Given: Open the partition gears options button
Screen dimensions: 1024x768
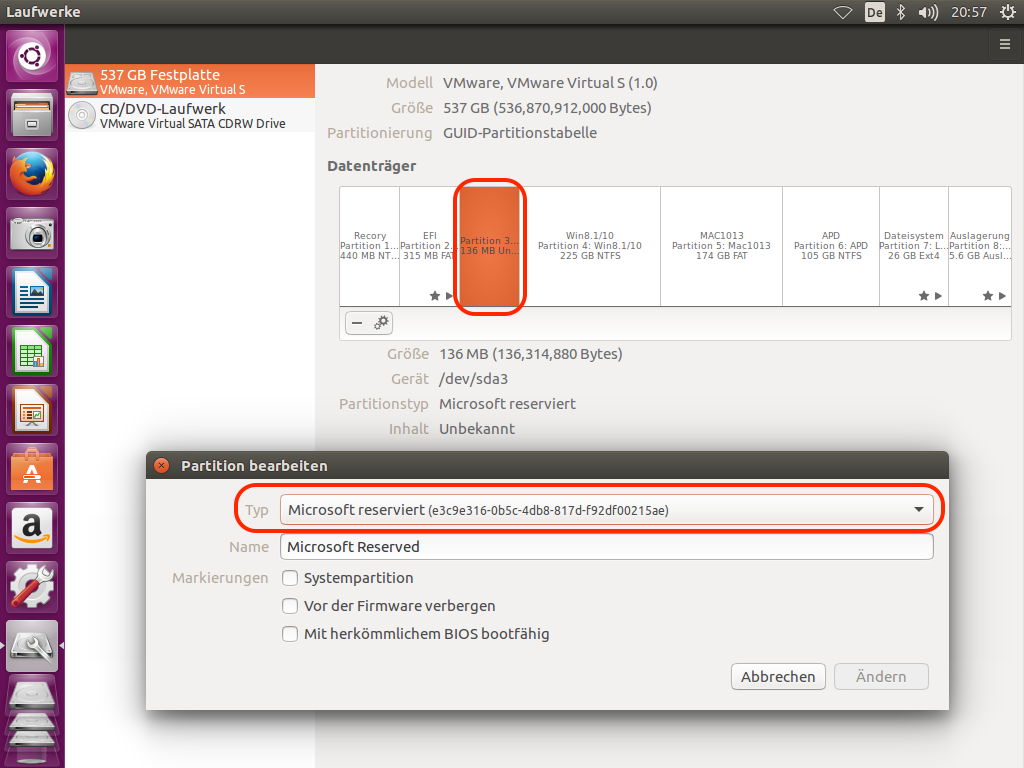Looking at the screenshot, I should click(381, 323).
